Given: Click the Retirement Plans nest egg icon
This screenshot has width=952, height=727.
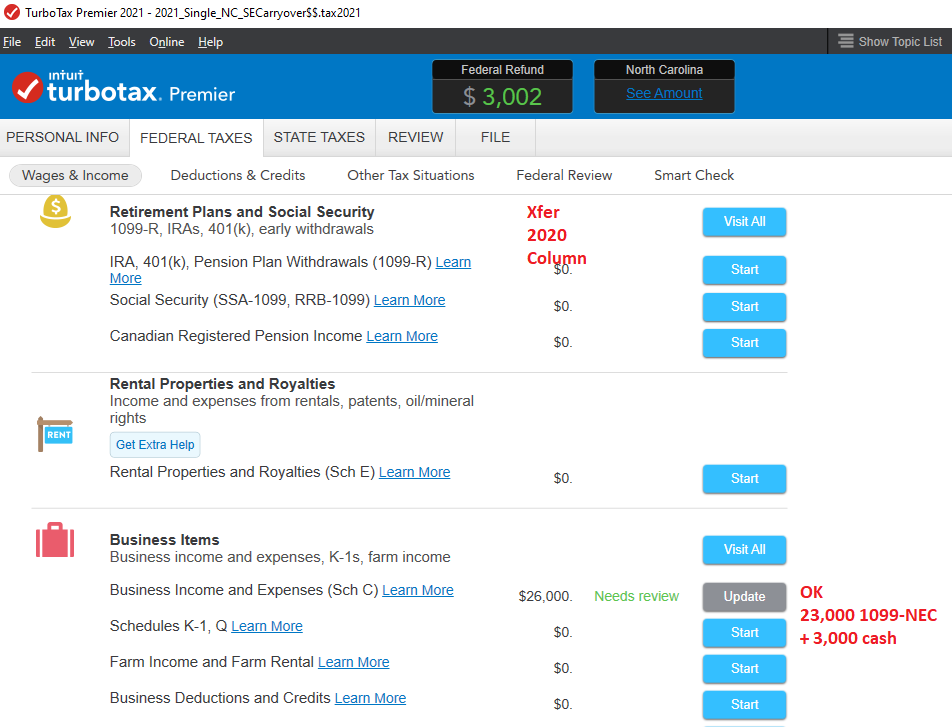Looking at the screenshot, I should [55, 211].
